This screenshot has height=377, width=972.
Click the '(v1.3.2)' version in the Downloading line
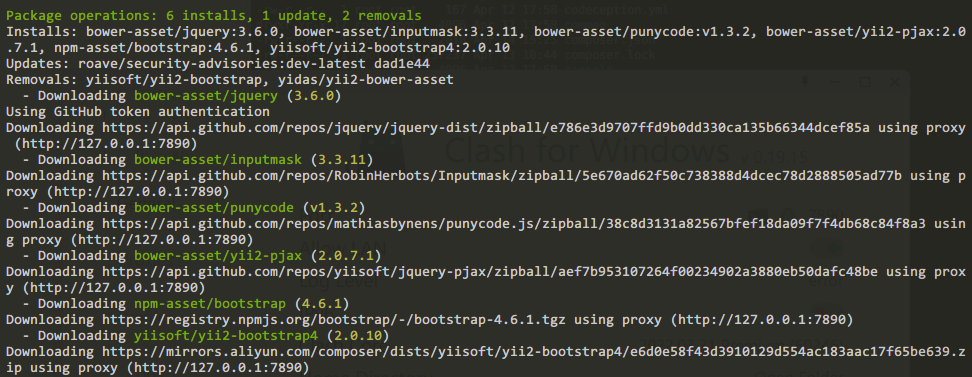click(x=334, y=208)
